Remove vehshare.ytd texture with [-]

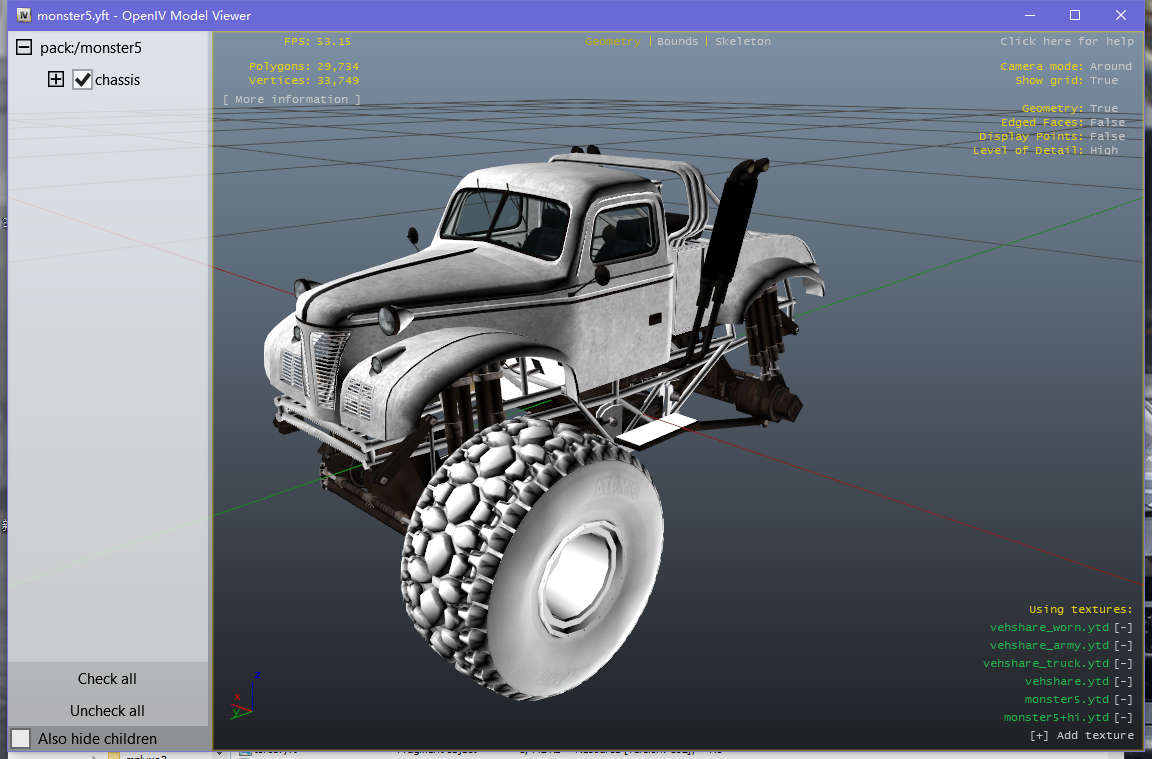1123,681
